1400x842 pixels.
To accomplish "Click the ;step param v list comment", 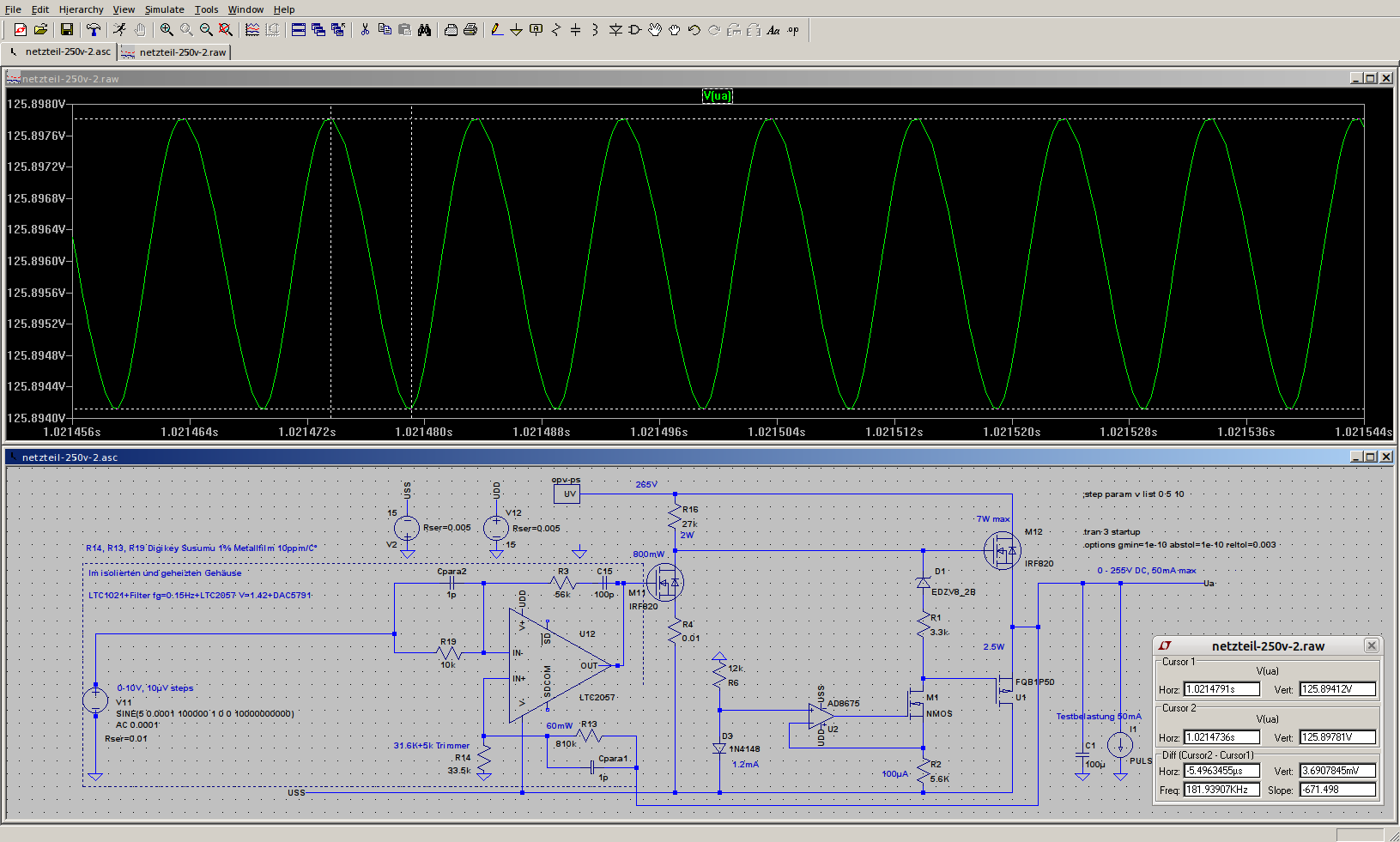I will 1133,494.
